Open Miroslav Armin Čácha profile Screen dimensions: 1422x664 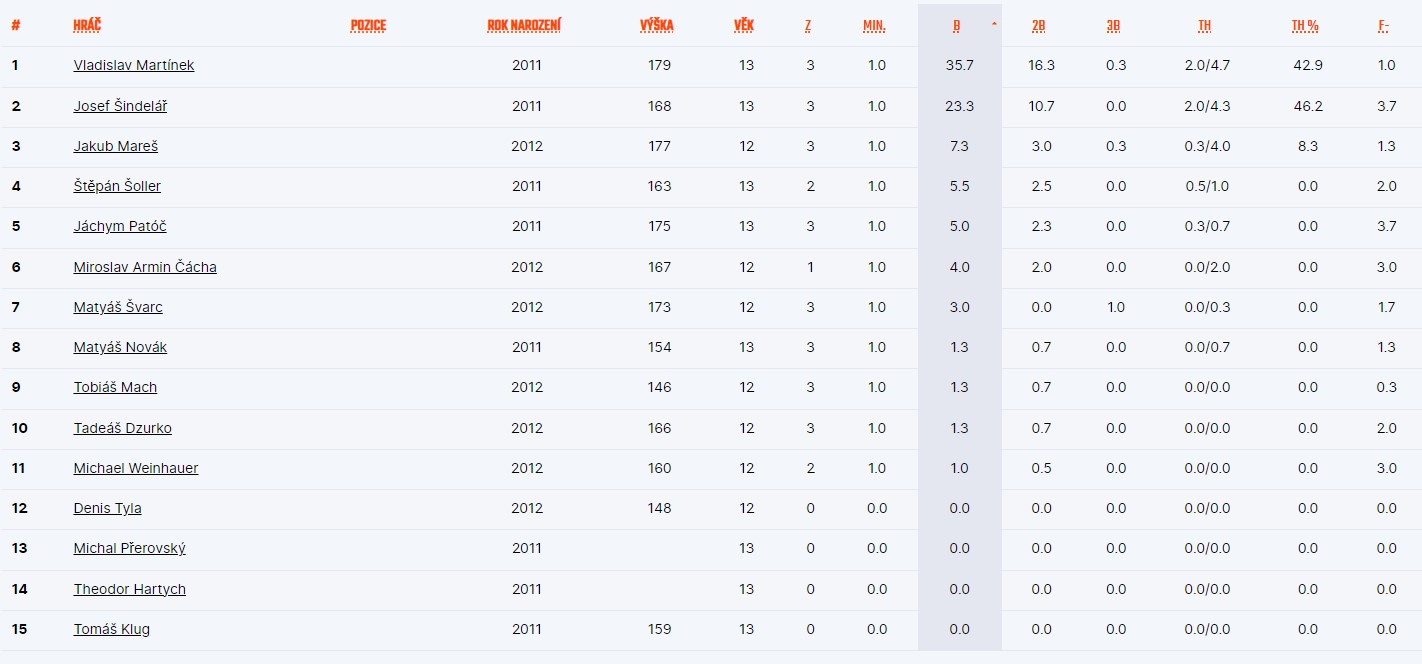[x=145, y=267]
